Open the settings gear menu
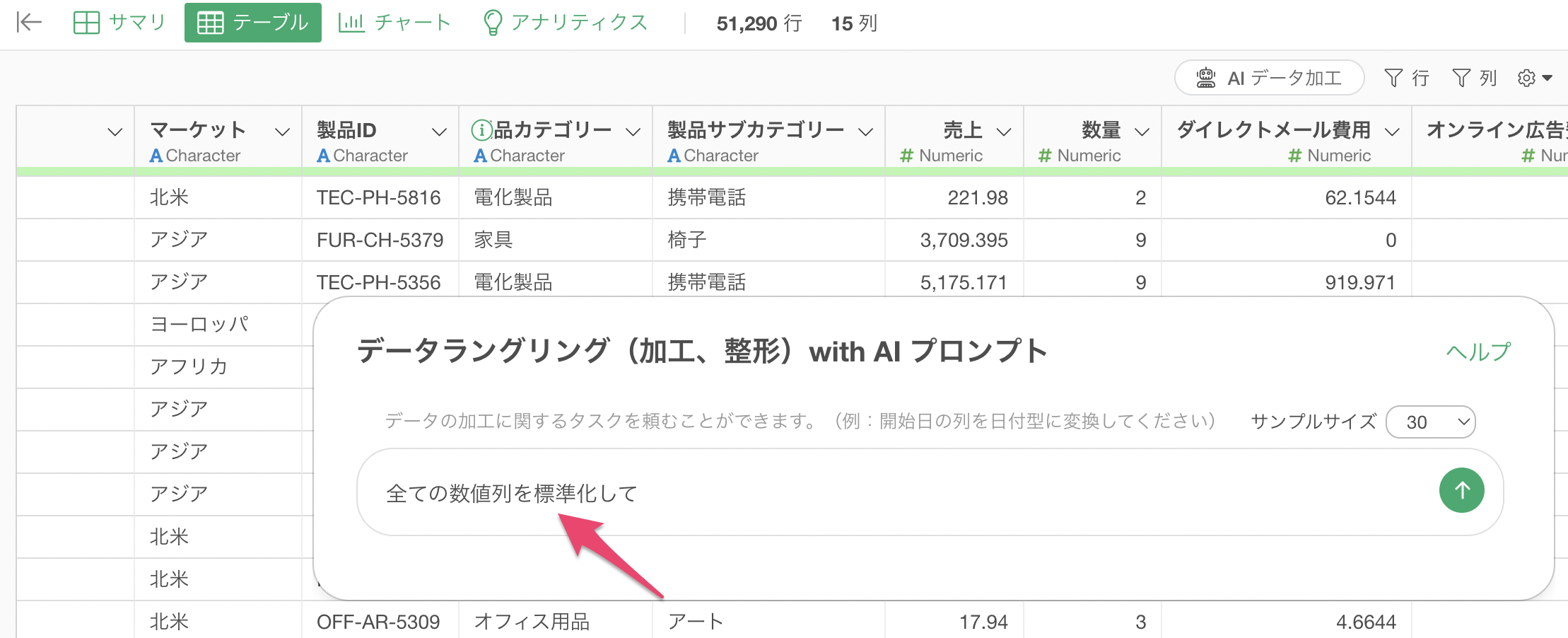 pyautogui.click(x=1534, y=78)
